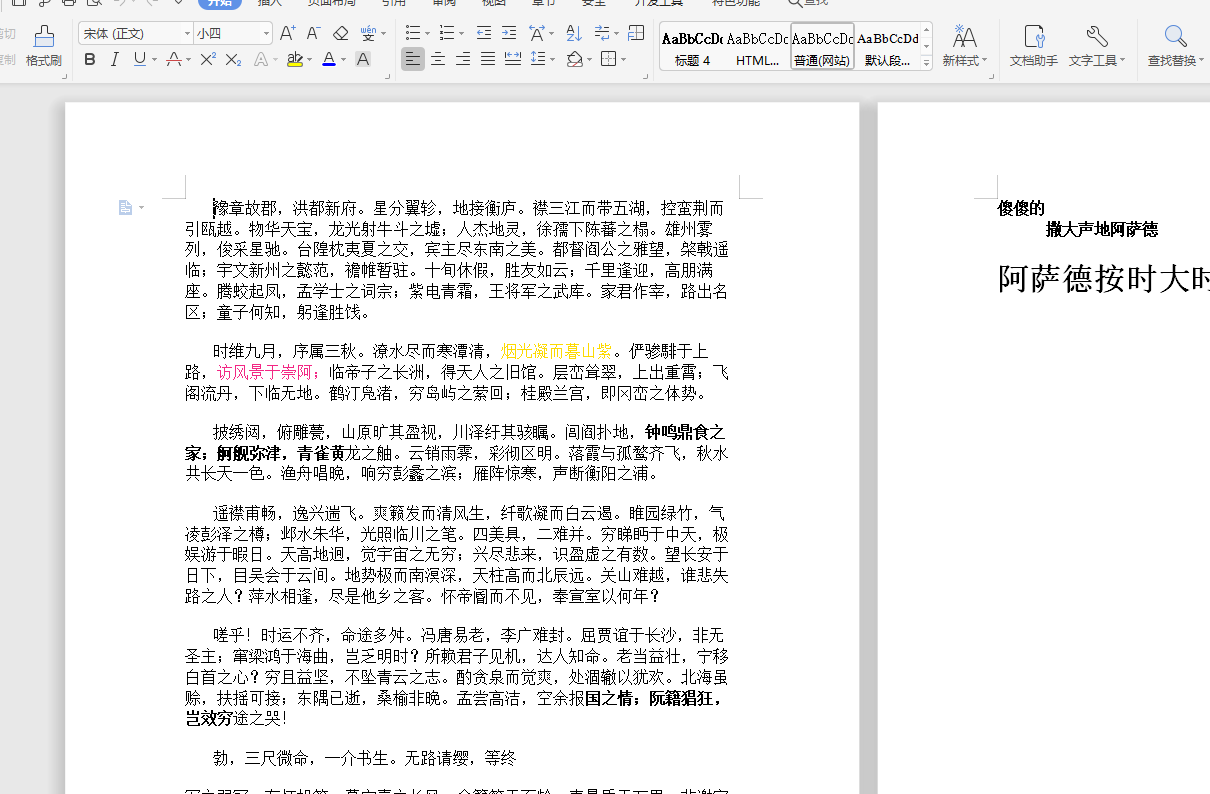Click the sort A-Z icon
1210x794 pixels.
click(x=573, y=34)
